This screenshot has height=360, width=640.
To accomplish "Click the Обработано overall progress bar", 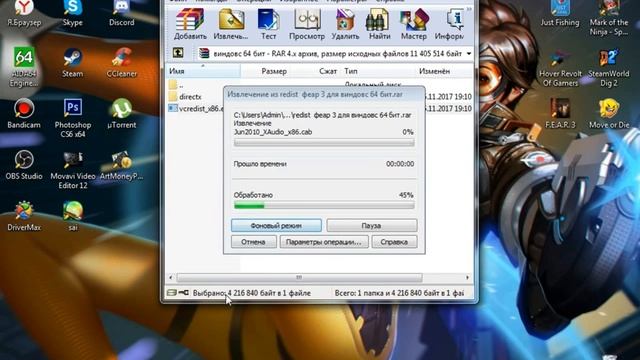I will tap(324, 205).
